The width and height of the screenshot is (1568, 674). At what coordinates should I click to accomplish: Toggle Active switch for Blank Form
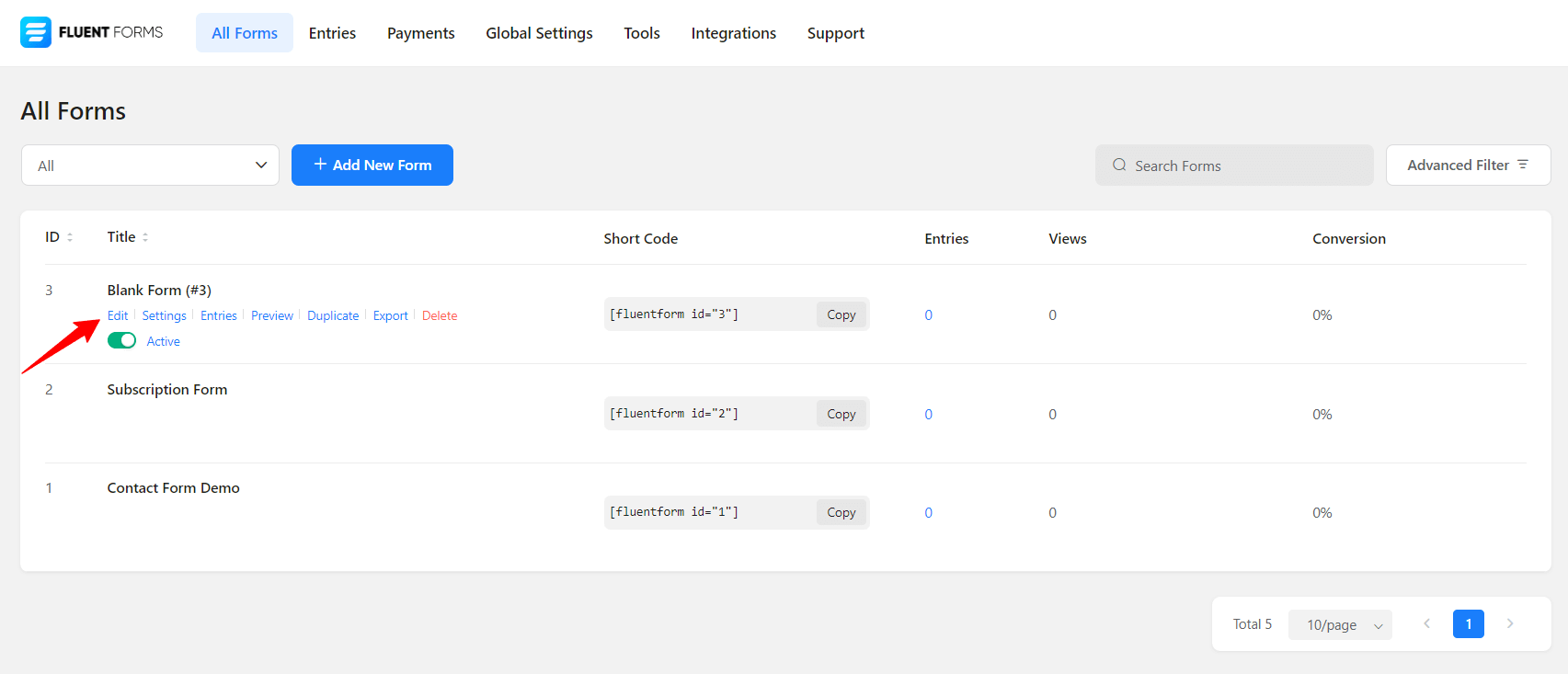[121, 341]
